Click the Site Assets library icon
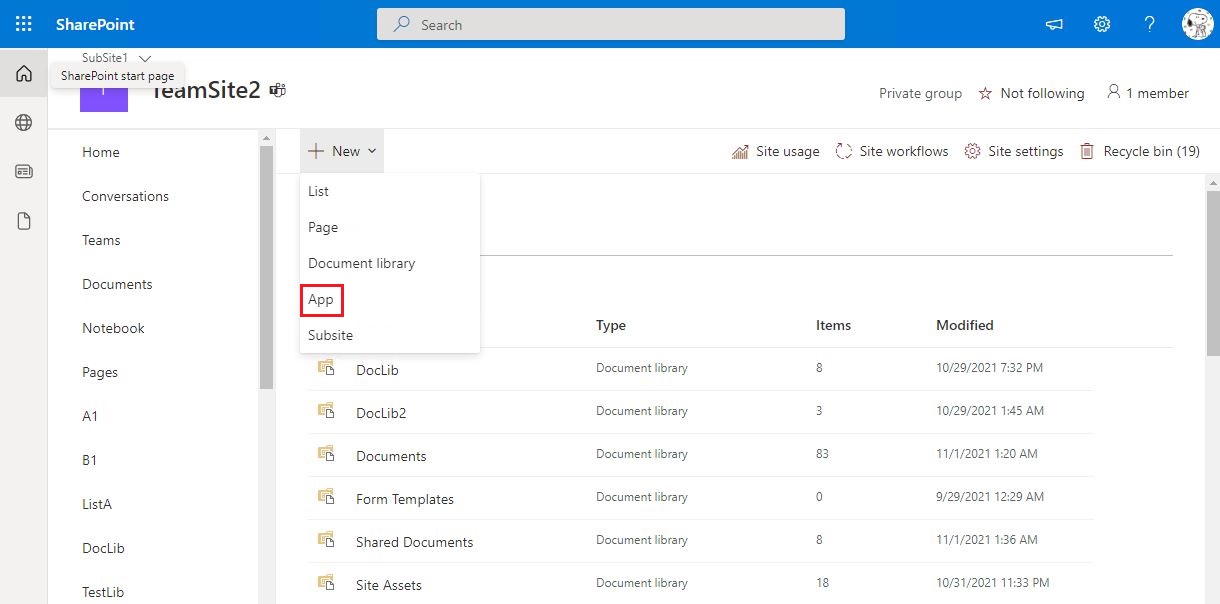Image resolution: width=1220 pixels, height=604 pixels. (326, 583)
